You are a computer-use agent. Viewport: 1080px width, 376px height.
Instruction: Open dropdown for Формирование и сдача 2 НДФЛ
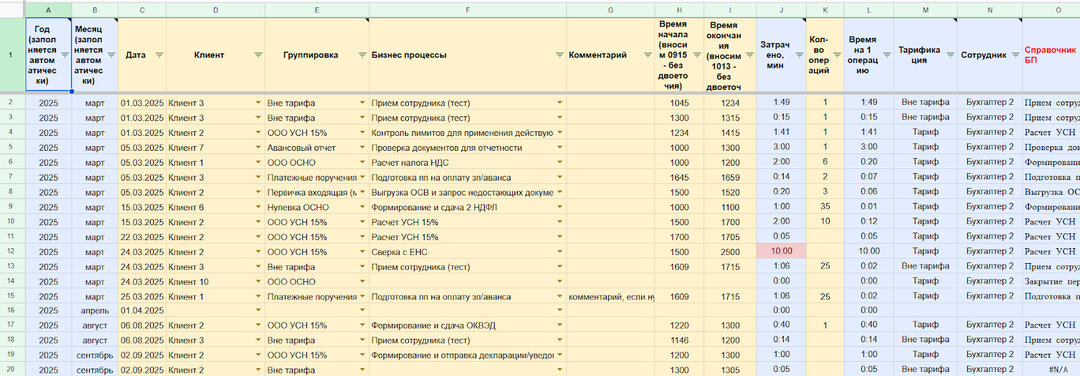click(559, 206)
